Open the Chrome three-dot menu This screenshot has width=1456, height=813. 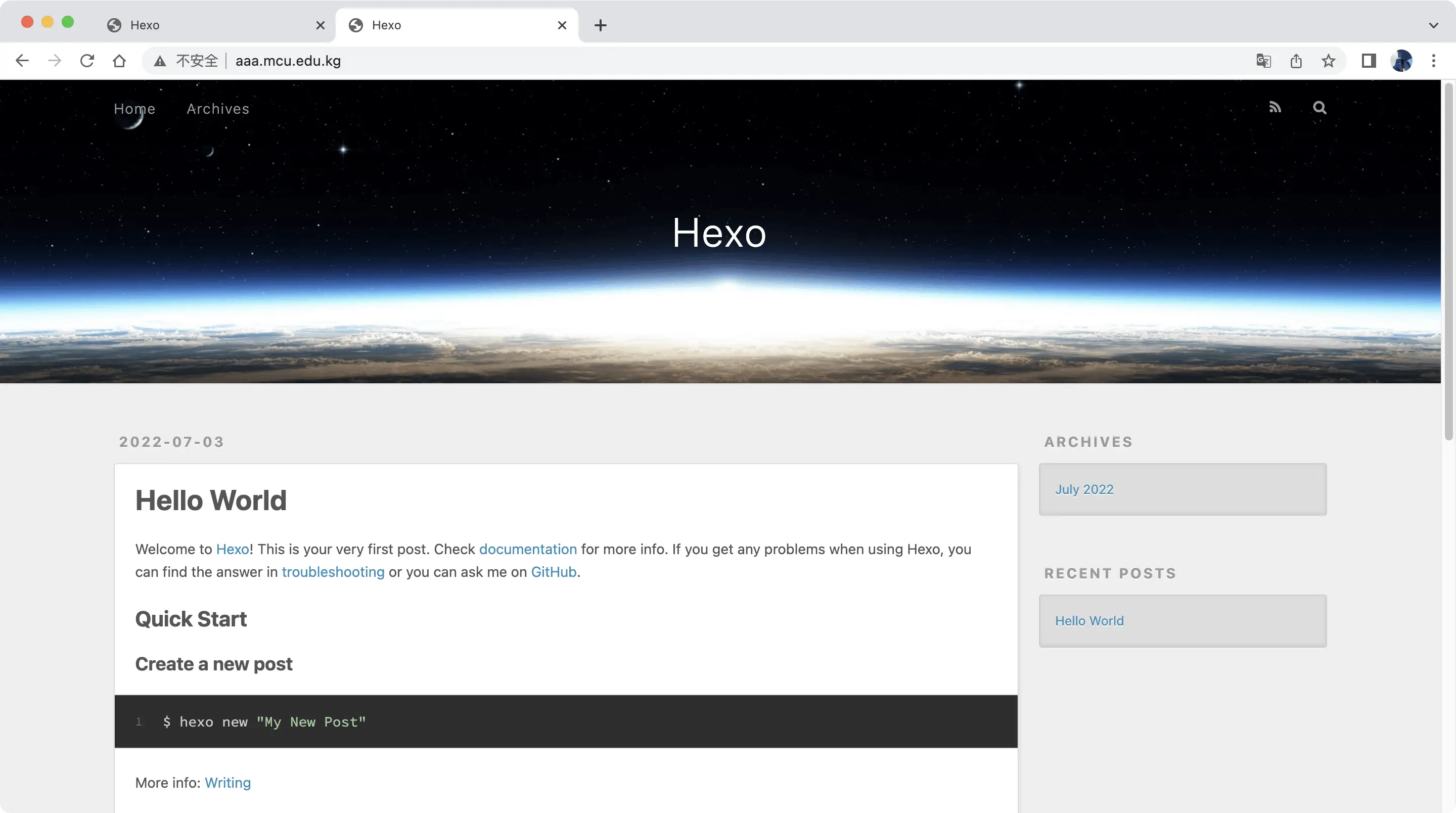[x=1433, y=61]
